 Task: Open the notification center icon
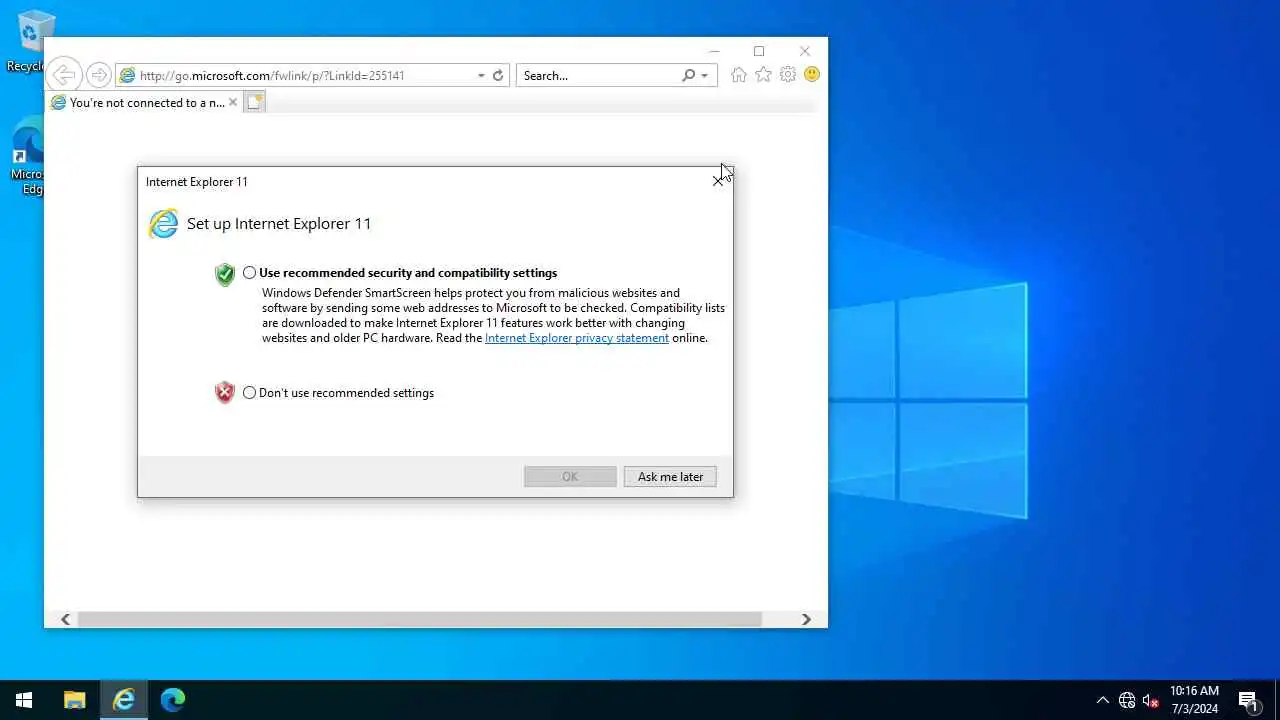pyautogui.click(x=1248, y=700)
